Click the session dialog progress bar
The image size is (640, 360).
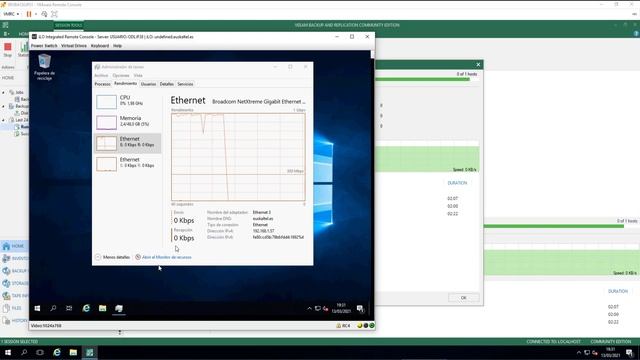pos(422,79)
